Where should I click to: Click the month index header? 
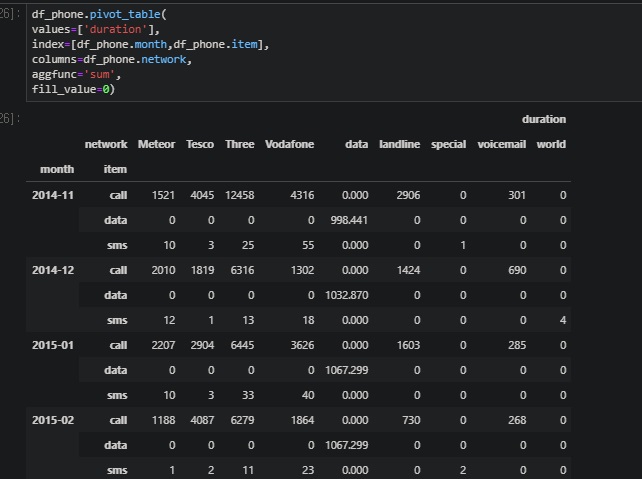click(x=57, y=169)
